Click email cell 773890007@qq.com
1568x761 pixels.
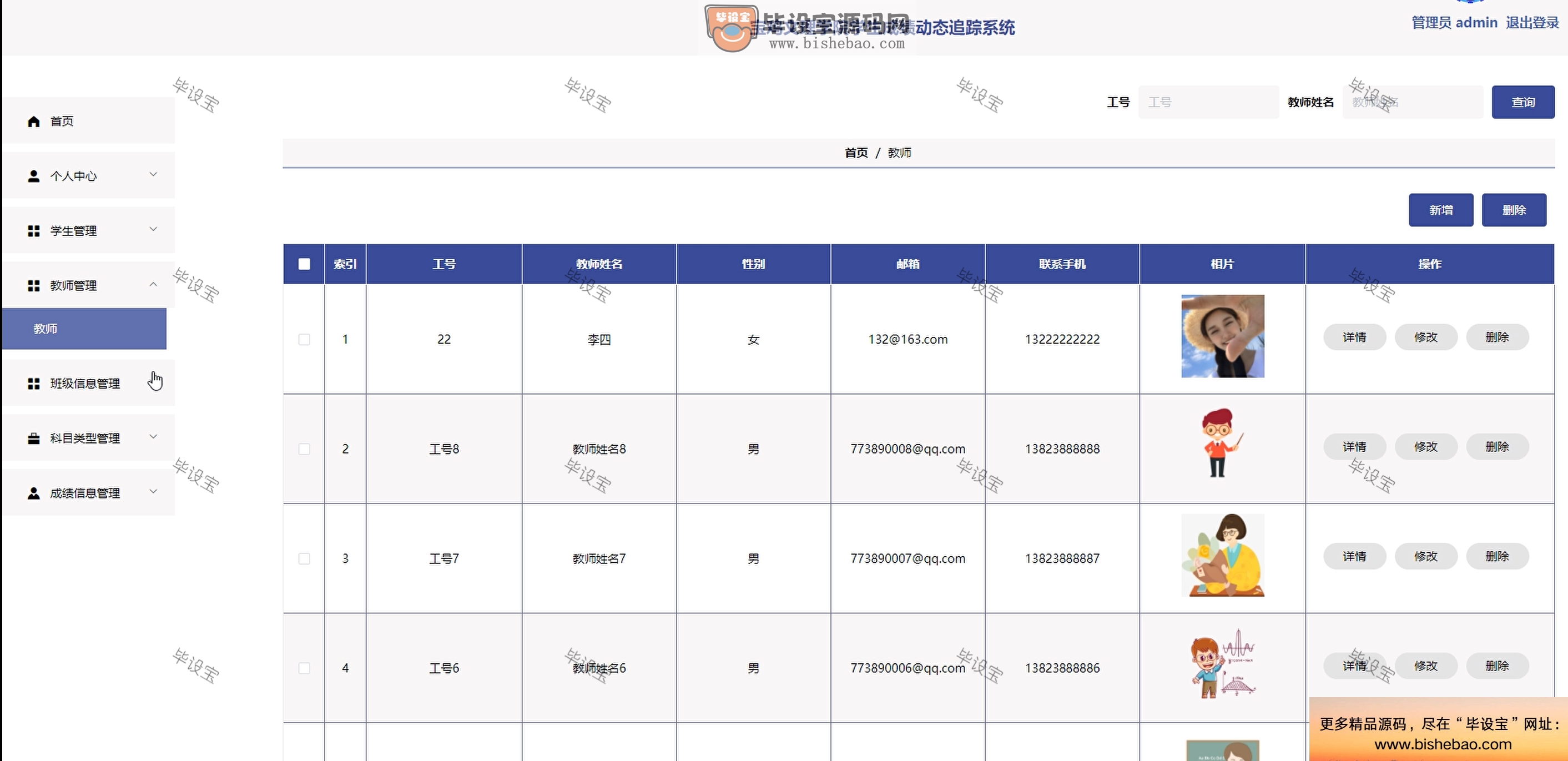pos(907,558)
